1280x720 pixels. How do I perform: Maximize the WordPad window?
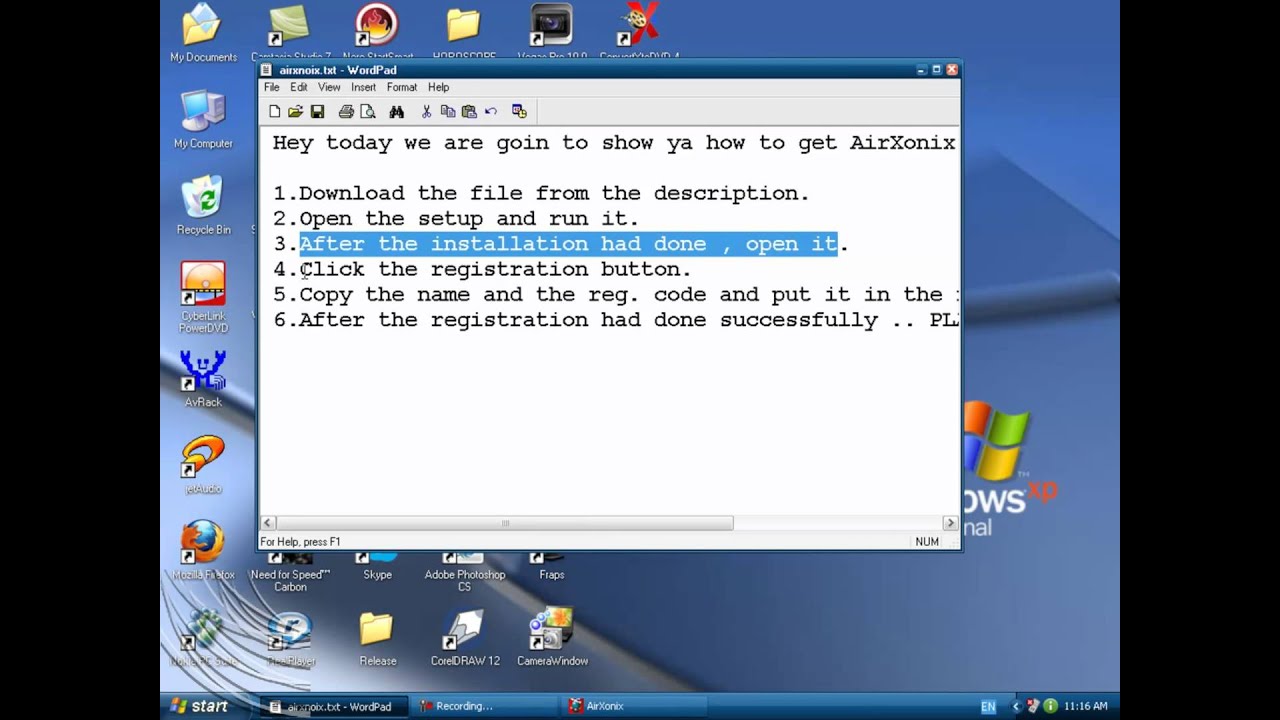(936, 70)
